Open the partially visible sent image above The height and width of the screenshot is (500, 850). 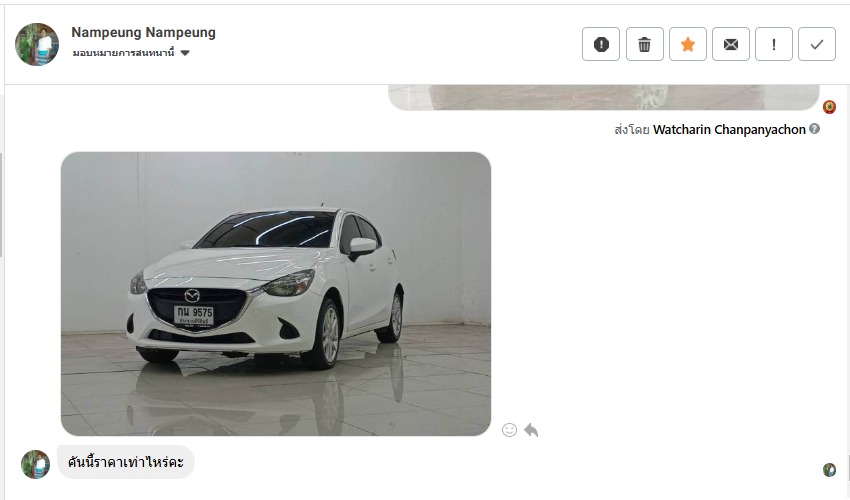(x=603, y=98)
